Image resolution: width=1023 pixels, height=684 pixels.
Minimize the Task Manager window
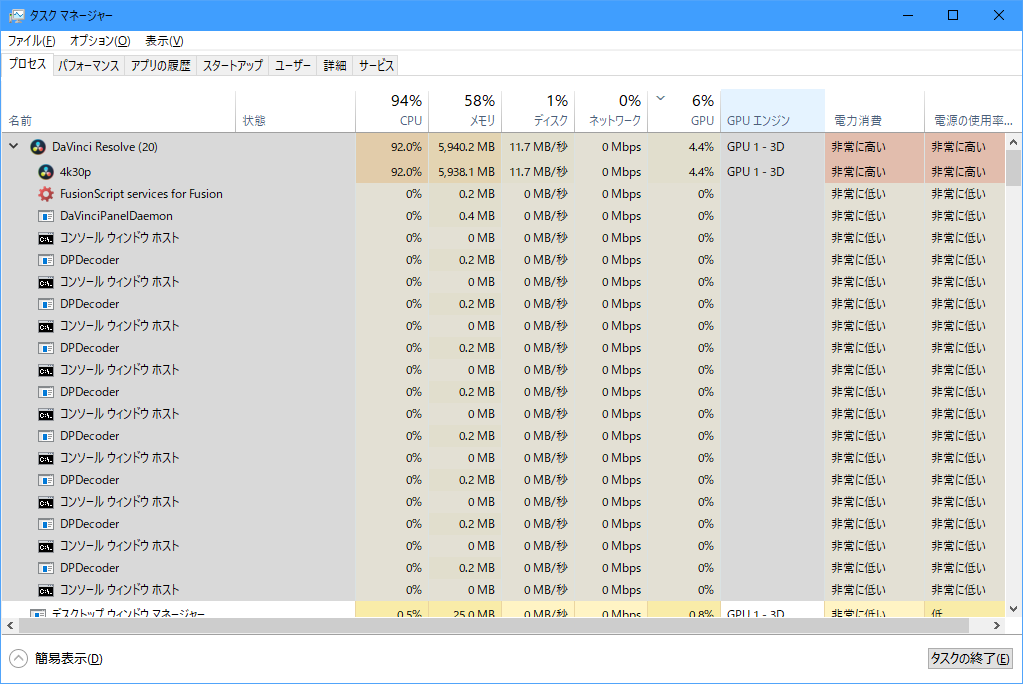(908, 15)
